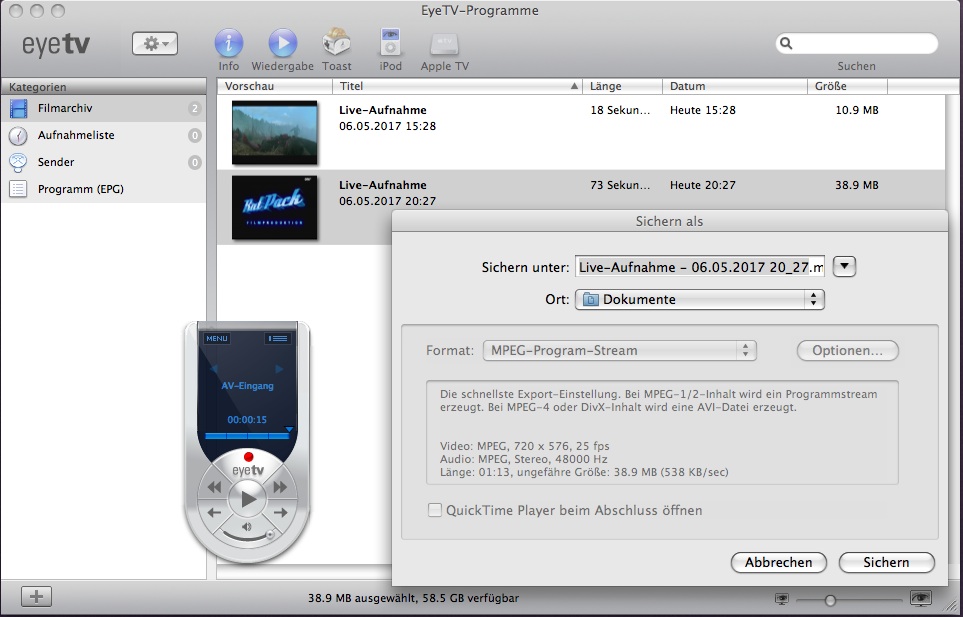Click the volume slider on remote
The height and width of the screenshot is (617, 963).
coord(248,537)
